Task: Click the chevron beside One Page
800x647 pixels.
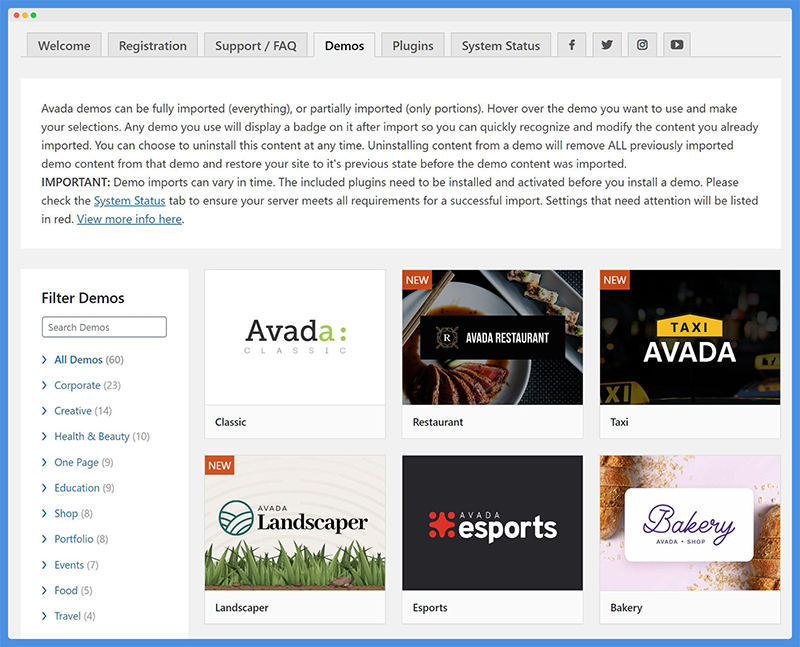Action: point(44,462)
